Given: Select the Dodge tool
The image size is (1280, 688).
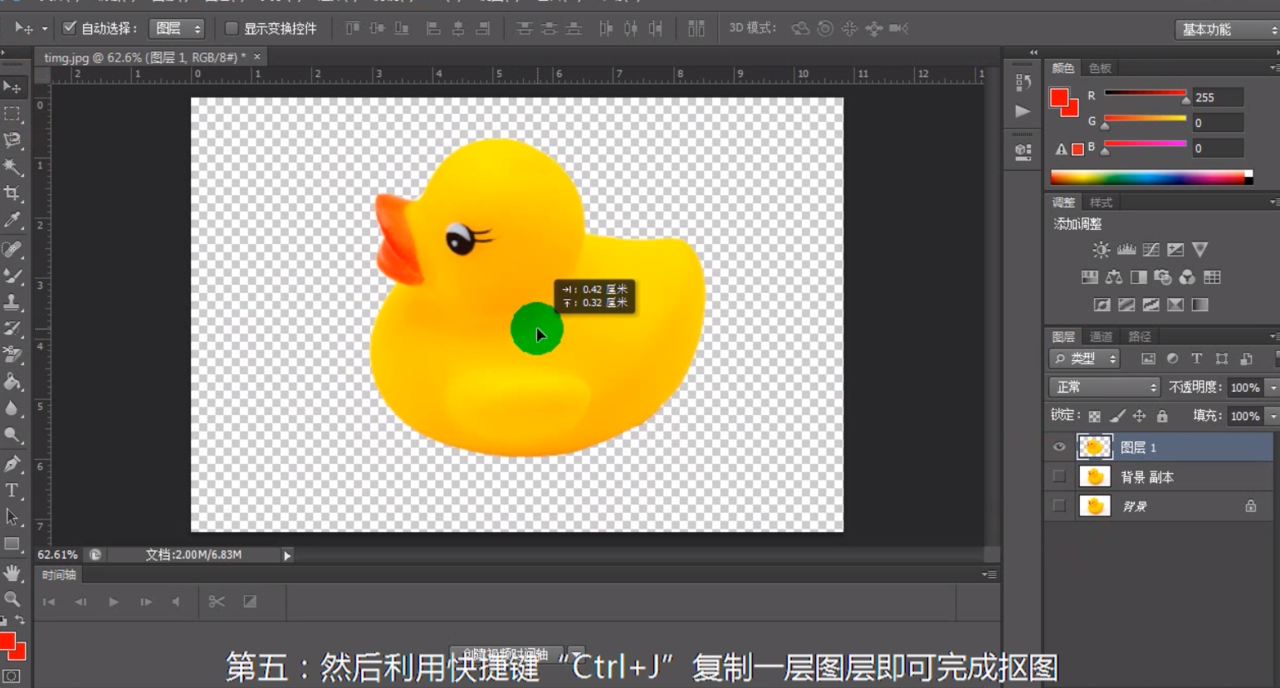Looking at the screenshot, I should (12, 435).
